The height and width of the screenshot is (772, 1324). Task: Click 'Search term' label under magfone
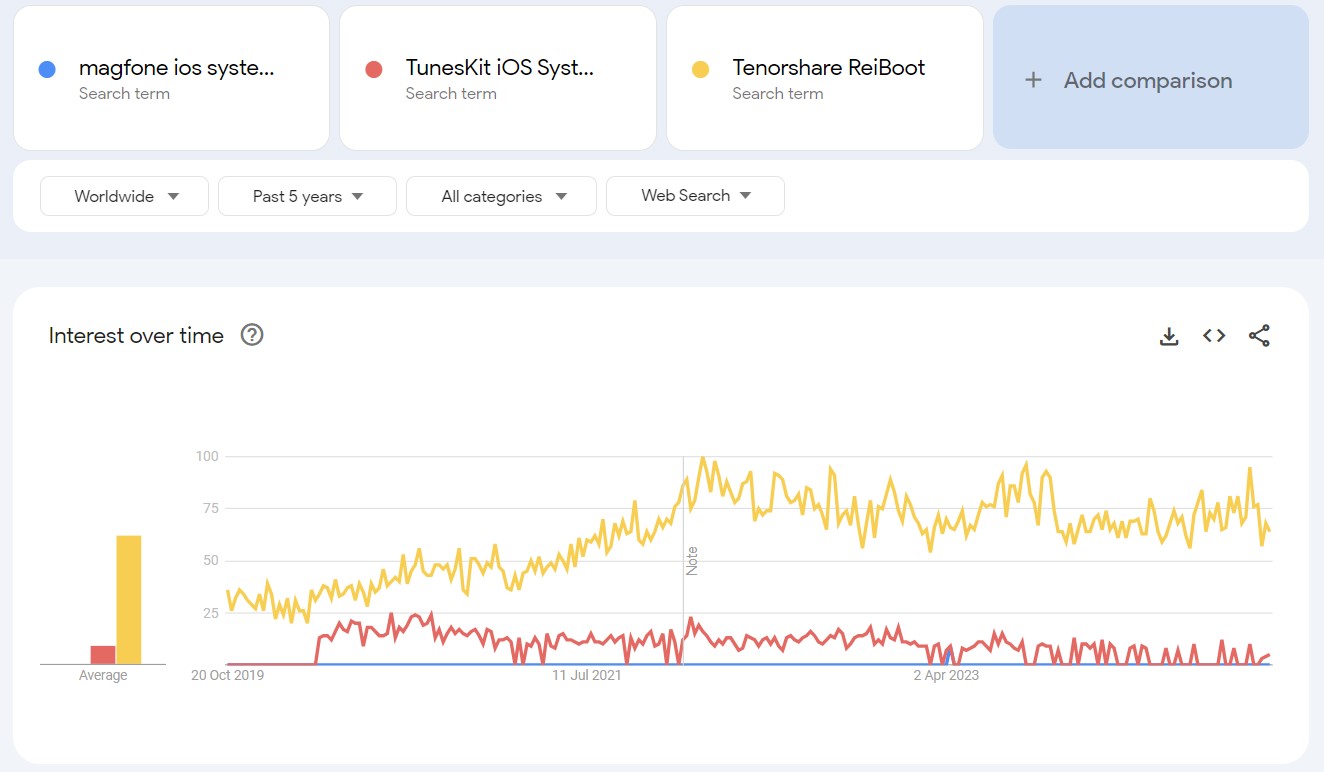click(x=124, y=94)
